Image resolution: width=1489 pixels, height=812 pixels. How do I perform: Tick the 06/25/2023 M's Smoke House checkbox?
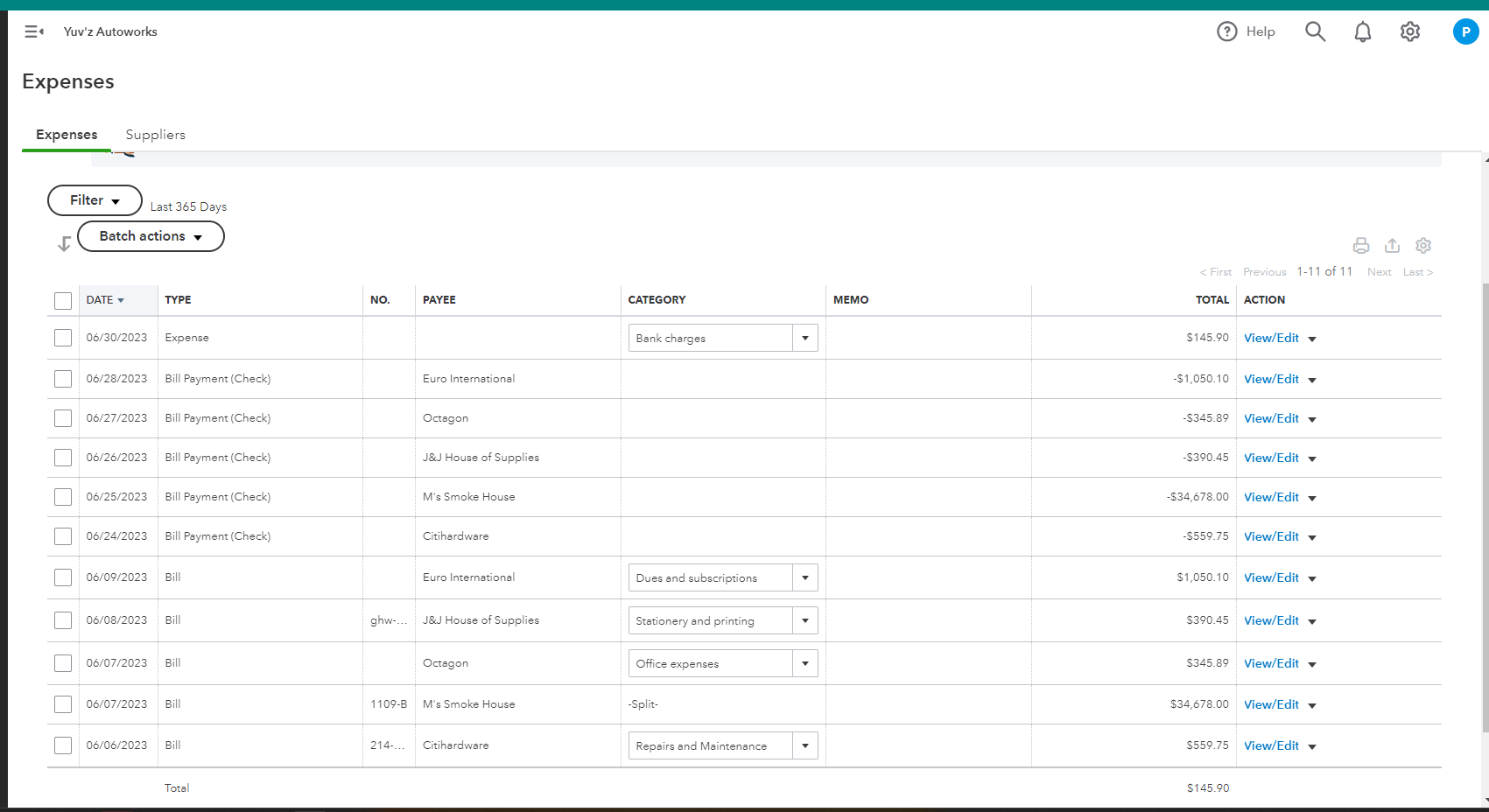(x=63, y=497)
